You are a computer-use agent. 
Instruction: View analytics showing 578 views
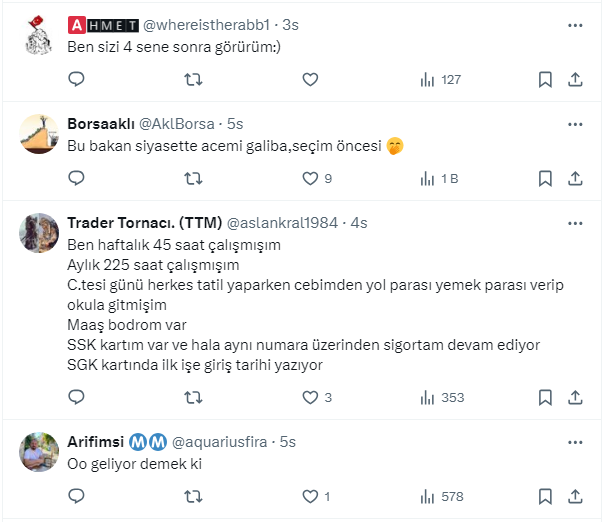pyautogui.click(x=442, y=496)
